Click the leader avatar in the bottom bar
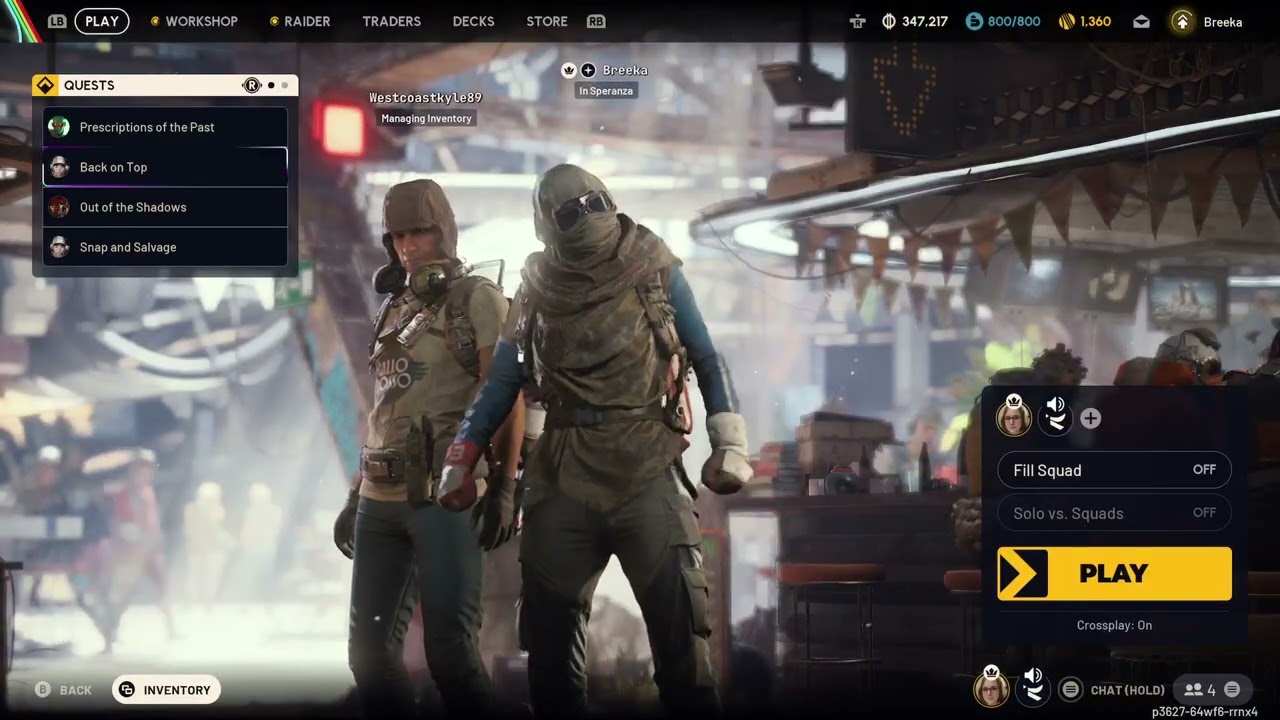The image size is (1280, 720). [x=991, y=689]
